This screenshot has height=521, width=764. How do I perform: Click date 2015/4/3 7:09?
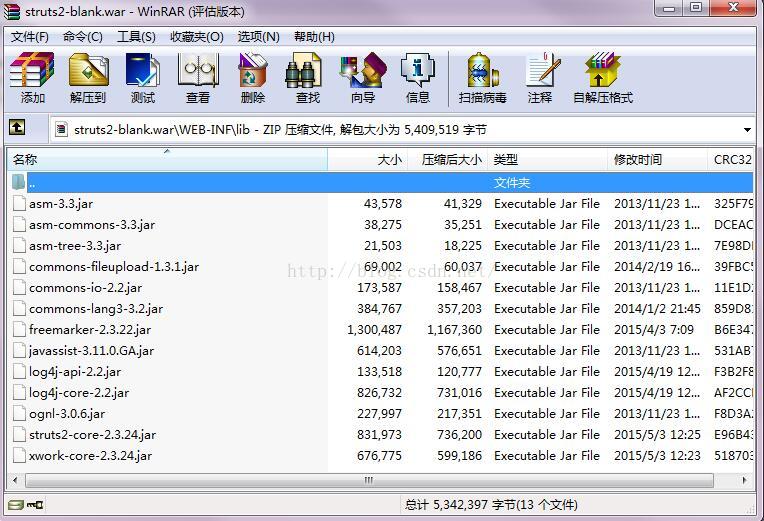[x=654, y=329]
